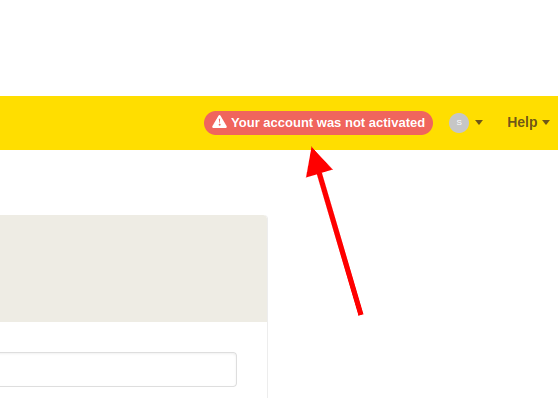Expand the caret next to Help
The image size is (558, 398).
pyautogui.click(x=546, y=122)
